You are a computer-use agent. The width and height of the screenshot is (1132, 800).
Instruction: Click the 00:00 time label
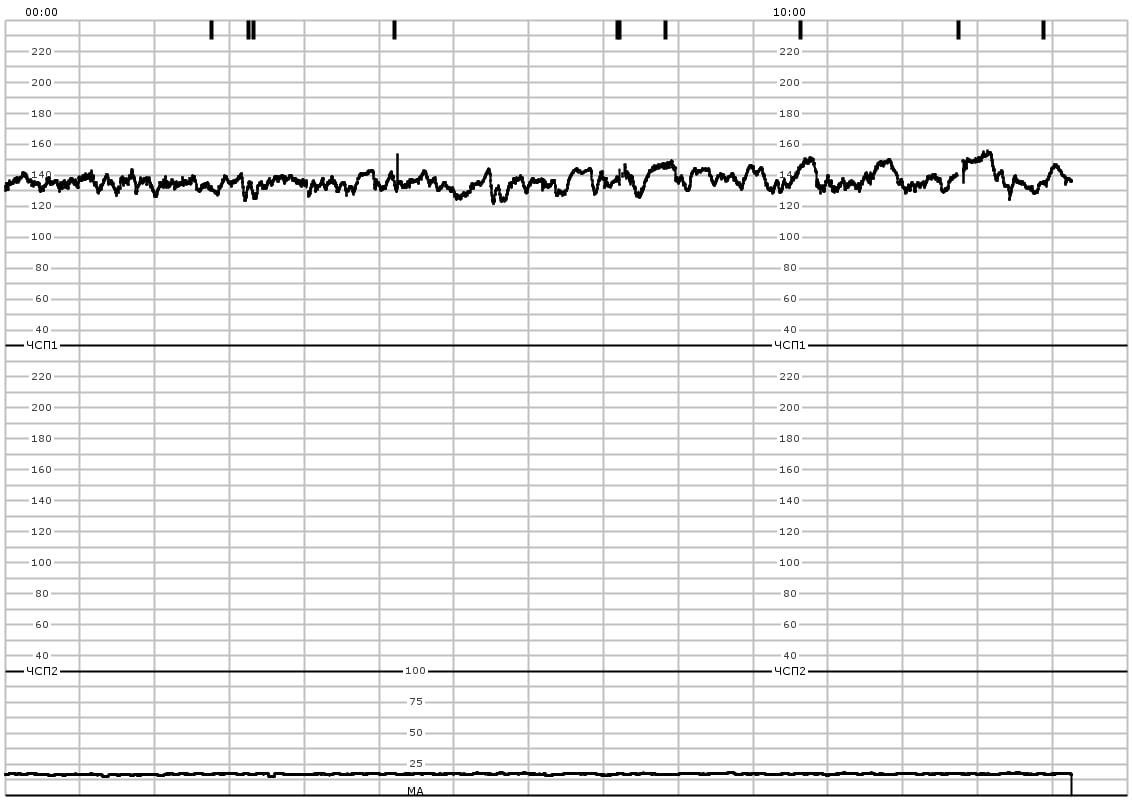click(x=41, y=12)
